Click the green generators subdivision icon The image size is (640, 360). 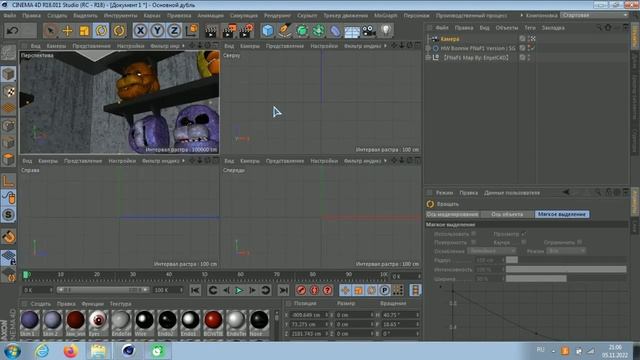tap(302, 31)
